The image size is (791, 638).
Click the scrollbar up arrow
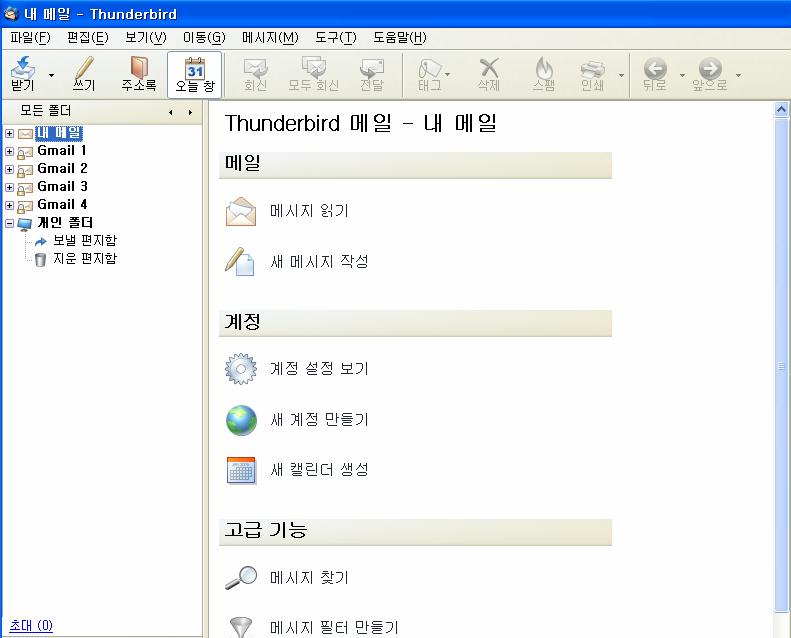click(781, 109)
